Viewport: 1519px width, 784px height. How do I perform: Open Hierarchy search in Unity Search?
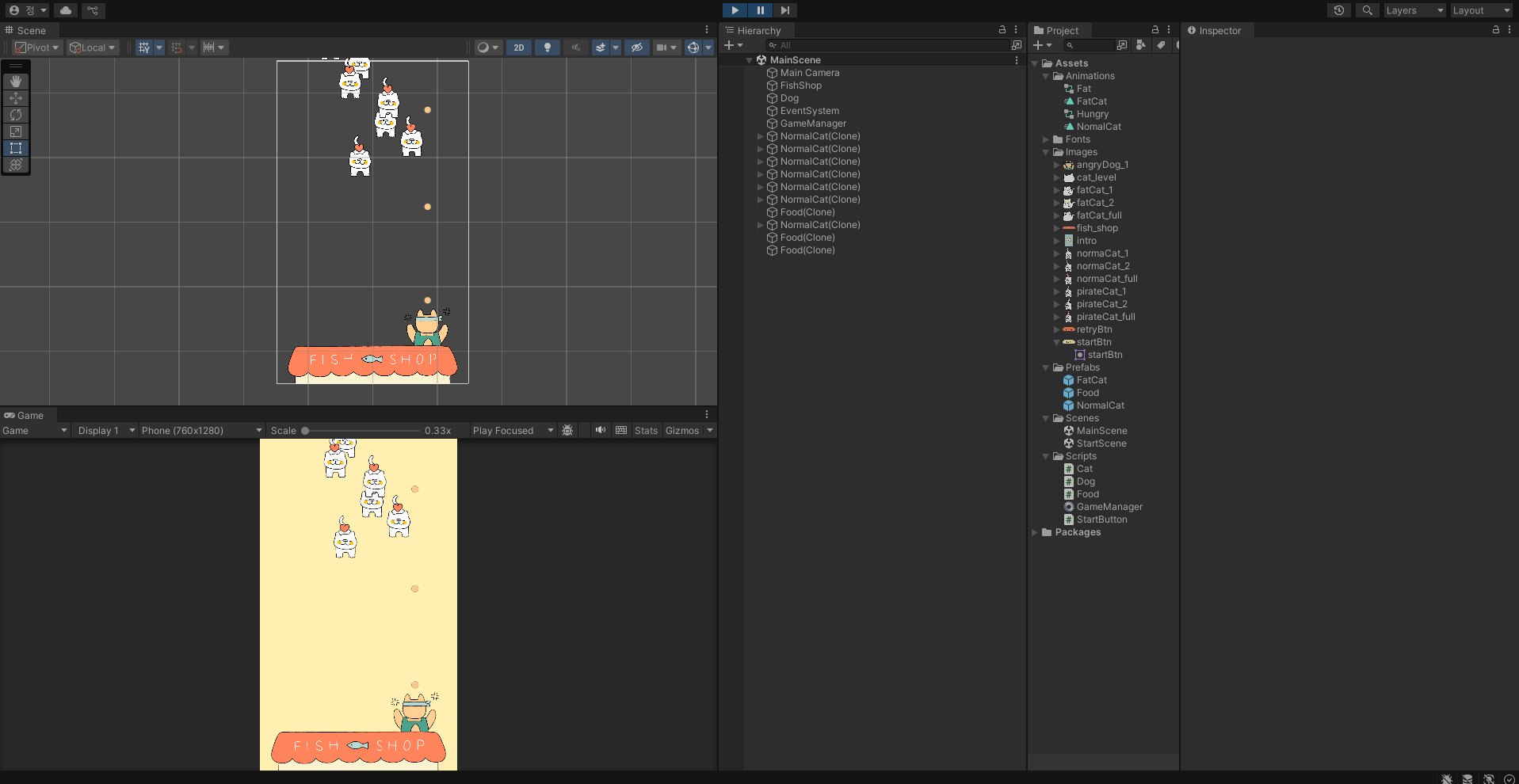click(x=1017, y=45)
